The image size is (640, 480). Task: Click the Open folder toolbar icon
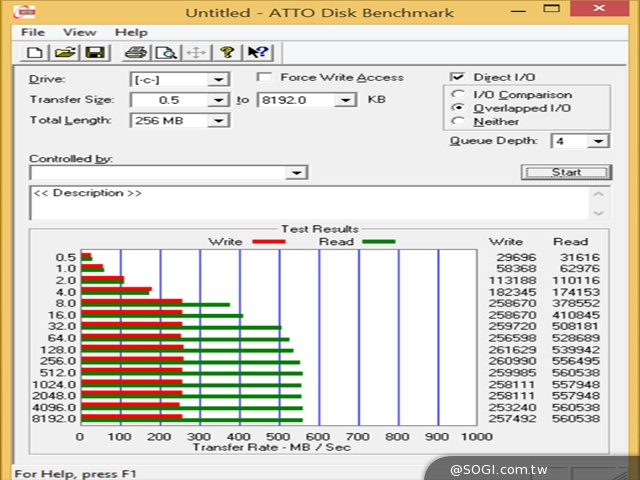[x=64, y=52]
